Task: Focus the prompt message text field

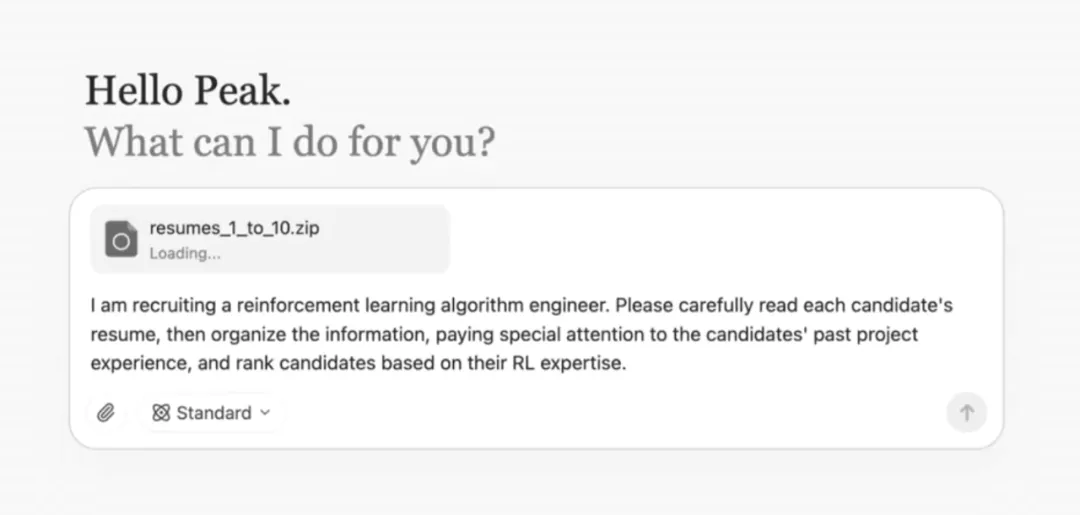Action: click(536, 334)
